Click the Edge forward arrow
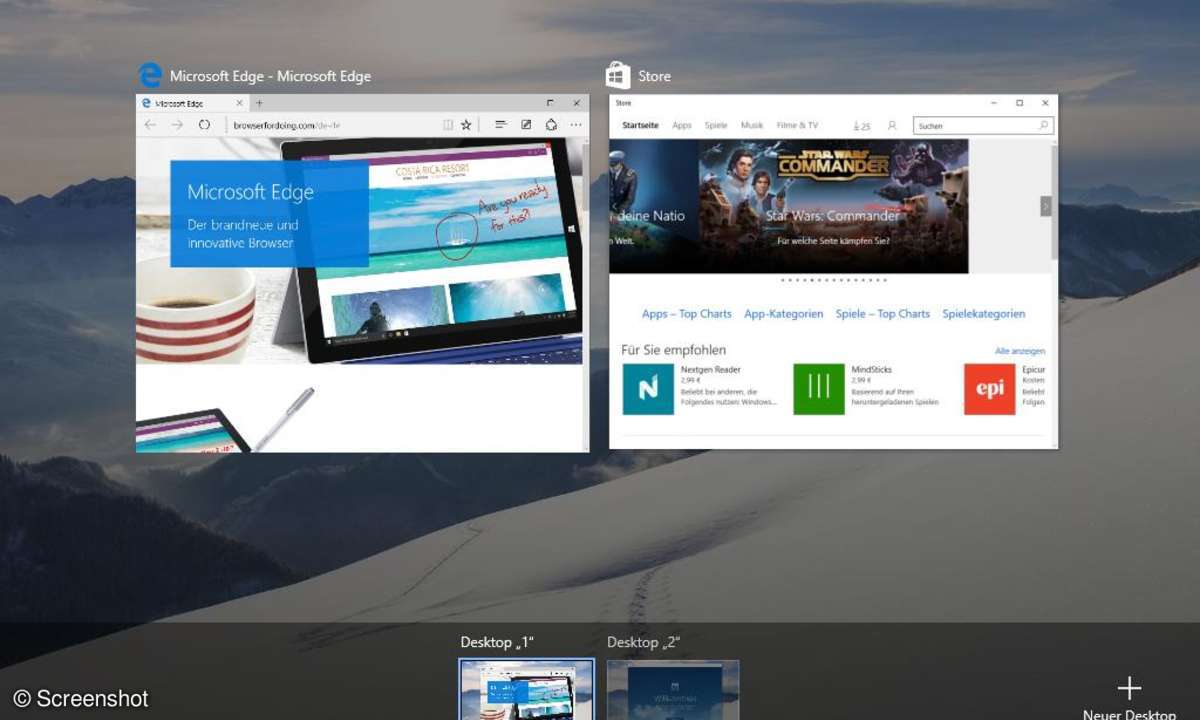 click(x=176, y=125)
